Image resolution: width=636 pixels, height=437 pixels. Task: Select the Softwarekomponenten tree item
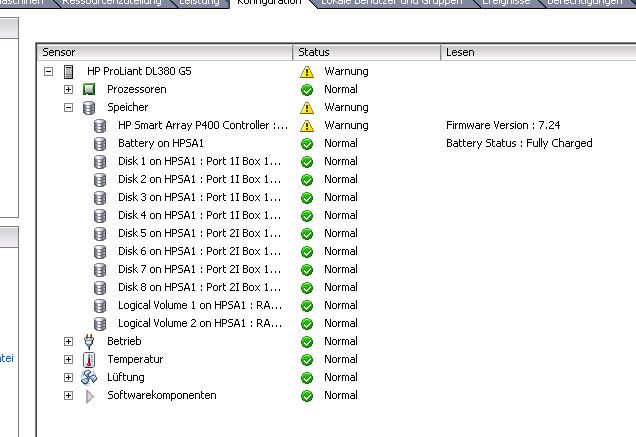[162, 395]
